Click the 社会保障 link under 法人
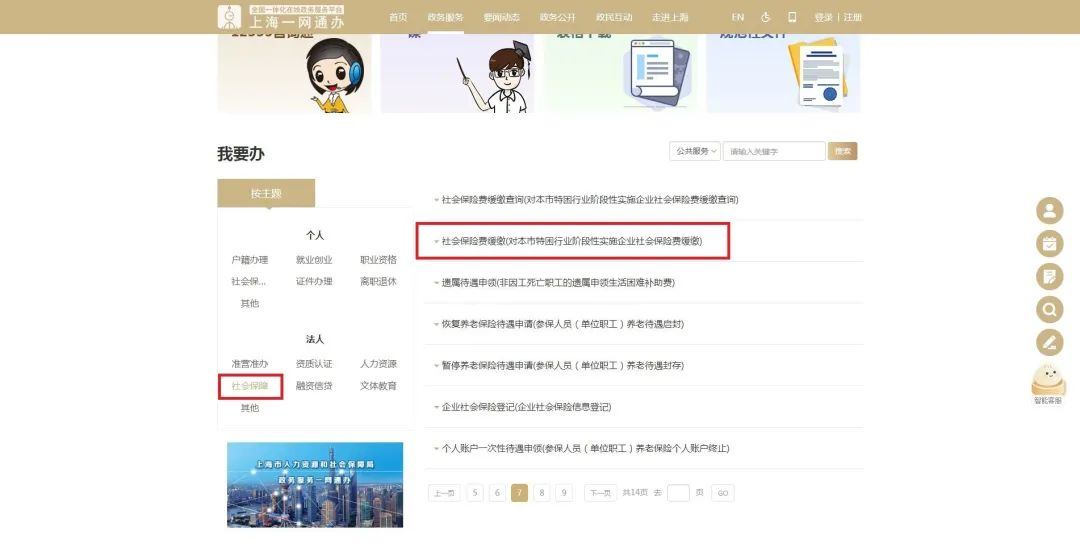1080x548 pixels. click(250, 386)
